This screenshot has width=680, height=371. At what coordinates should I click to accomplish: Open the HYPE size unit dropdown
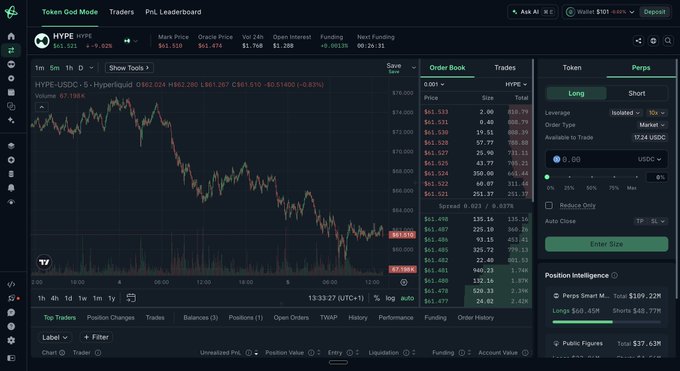click(x=516, y=84)
